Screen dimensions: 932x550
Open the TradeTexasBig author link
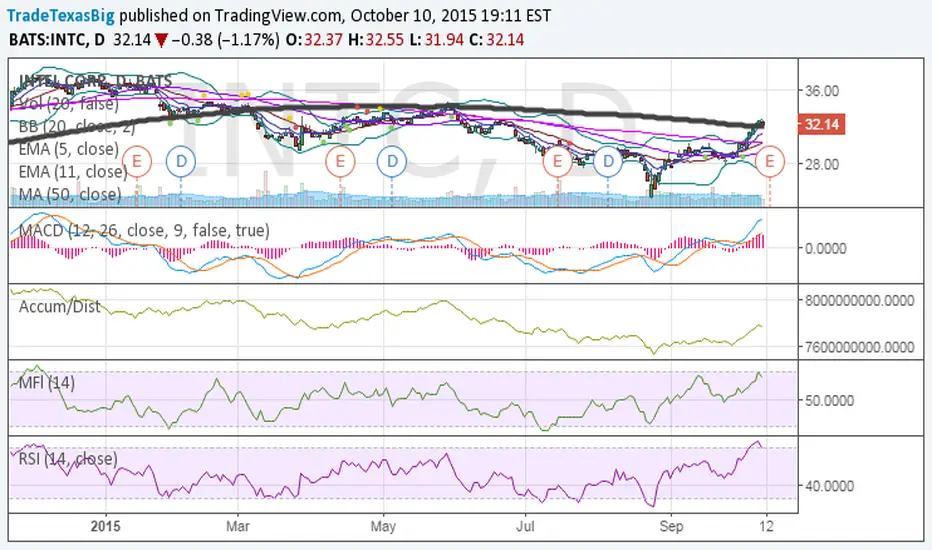(61, 15)
